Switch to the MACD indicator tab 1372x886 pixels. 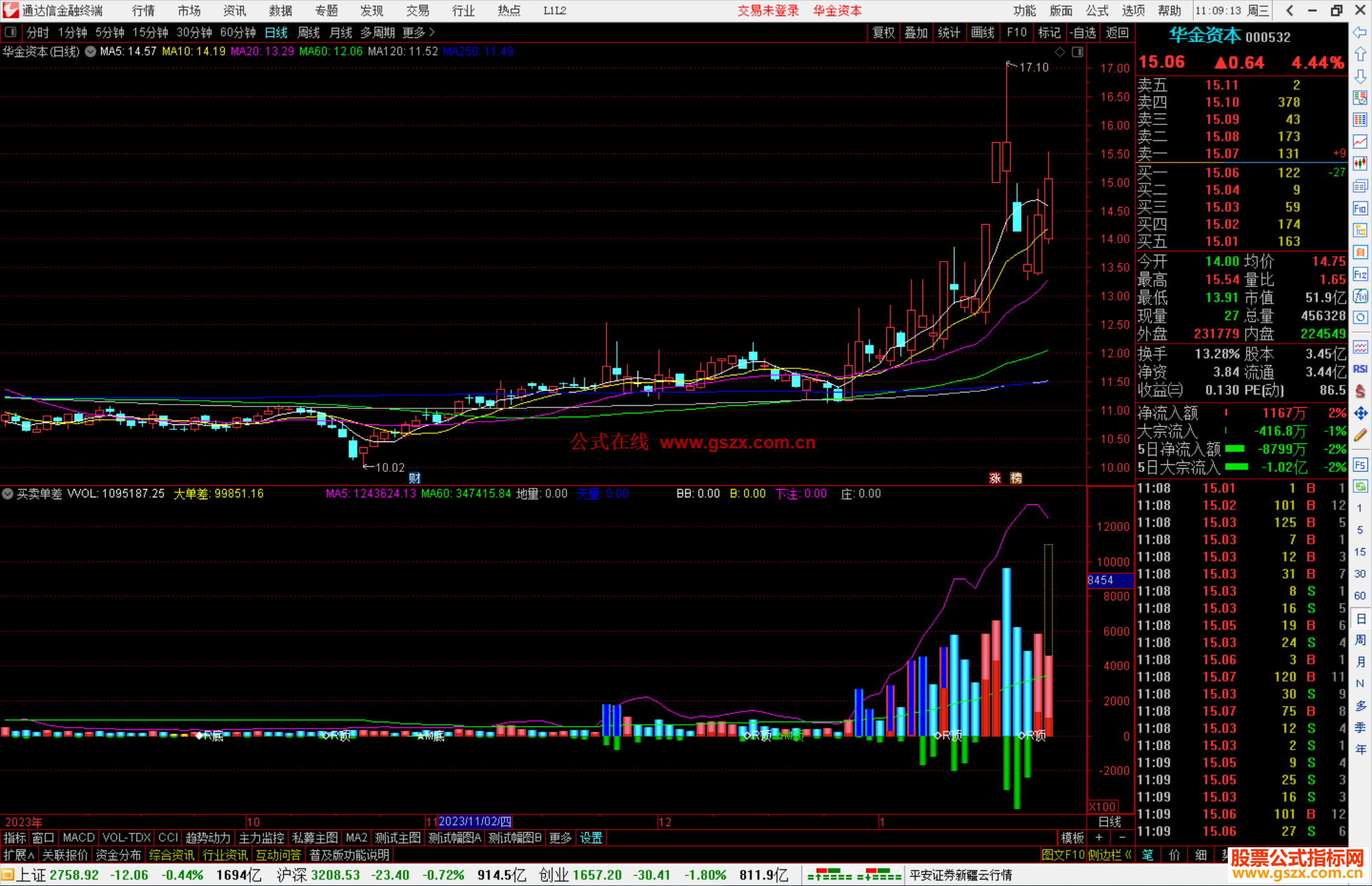(78, 838)
